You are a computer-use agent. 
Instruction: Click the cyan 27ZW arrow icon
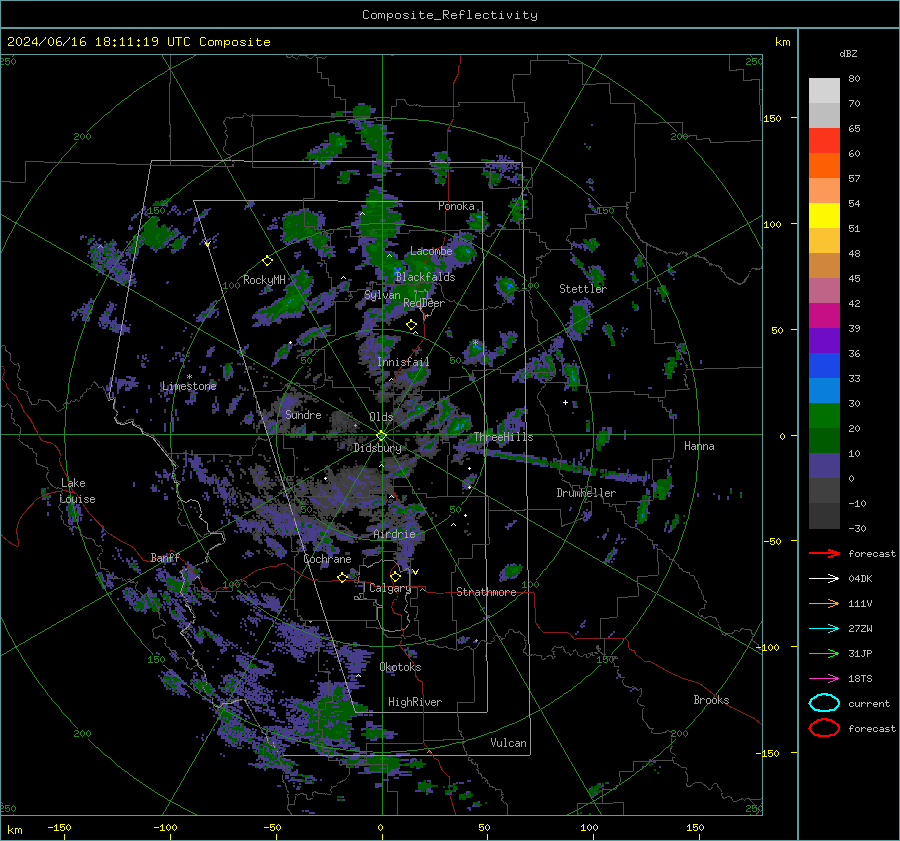coord(824,629)
